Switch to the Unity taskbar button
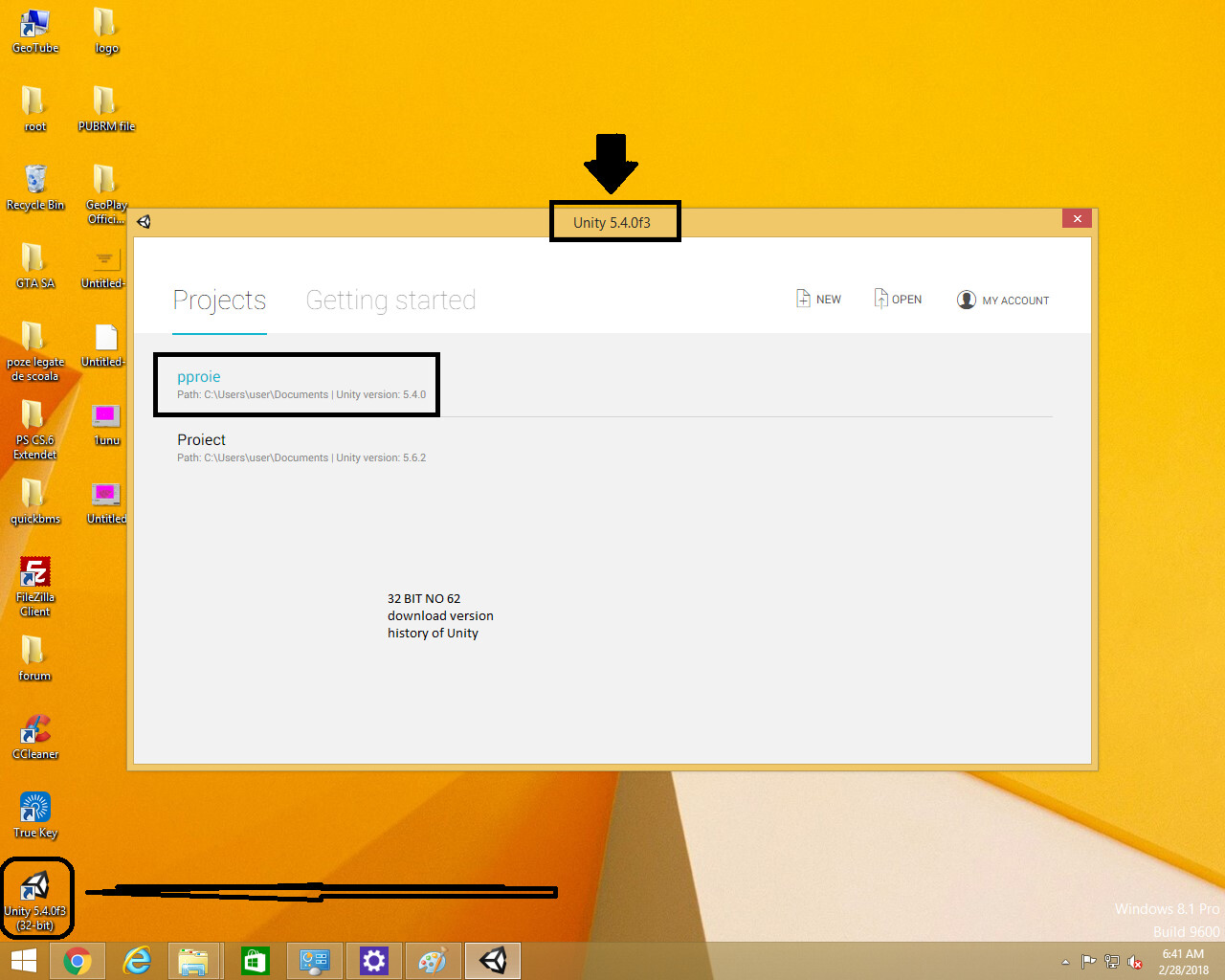This screenshot has height=980, width=1225. (493, 961)
